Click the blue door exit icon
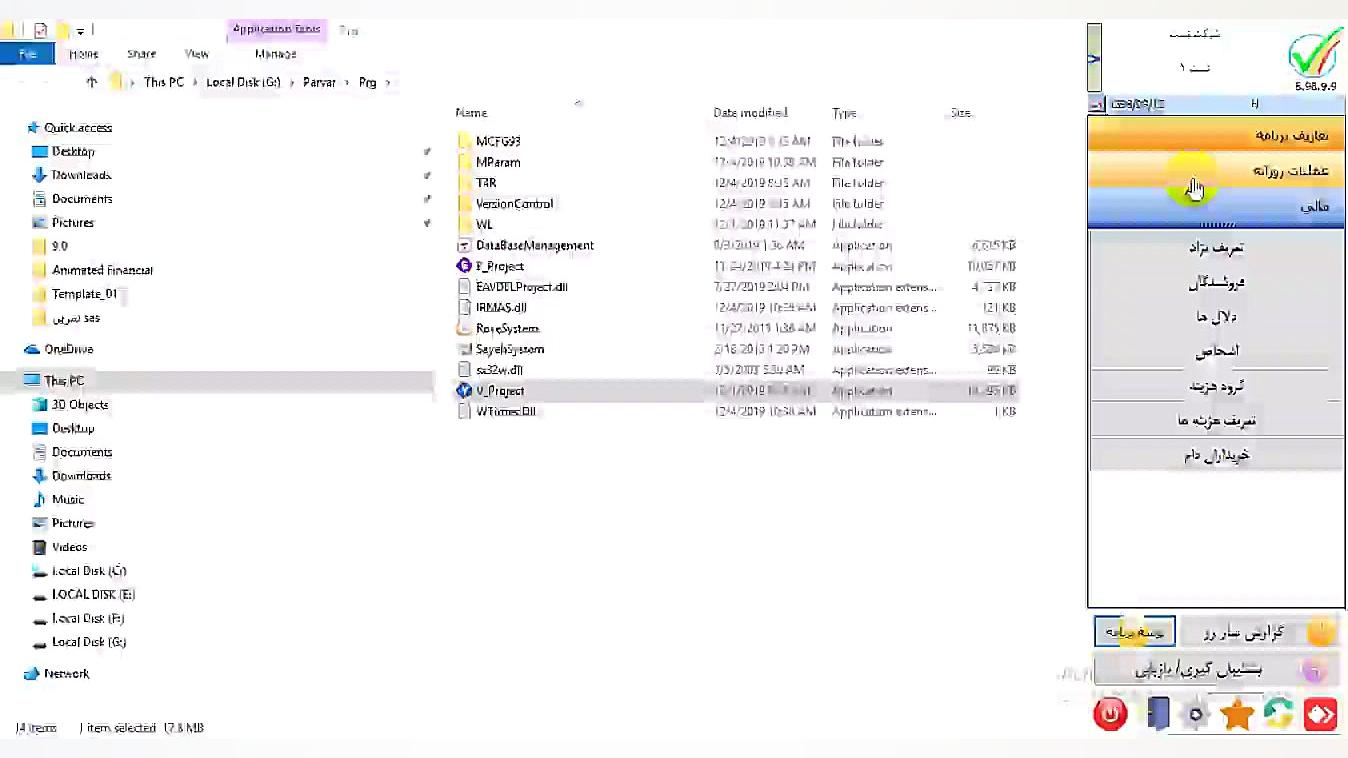The width and height of the screenshot is (1348, 758). [x=1157, y=713]
